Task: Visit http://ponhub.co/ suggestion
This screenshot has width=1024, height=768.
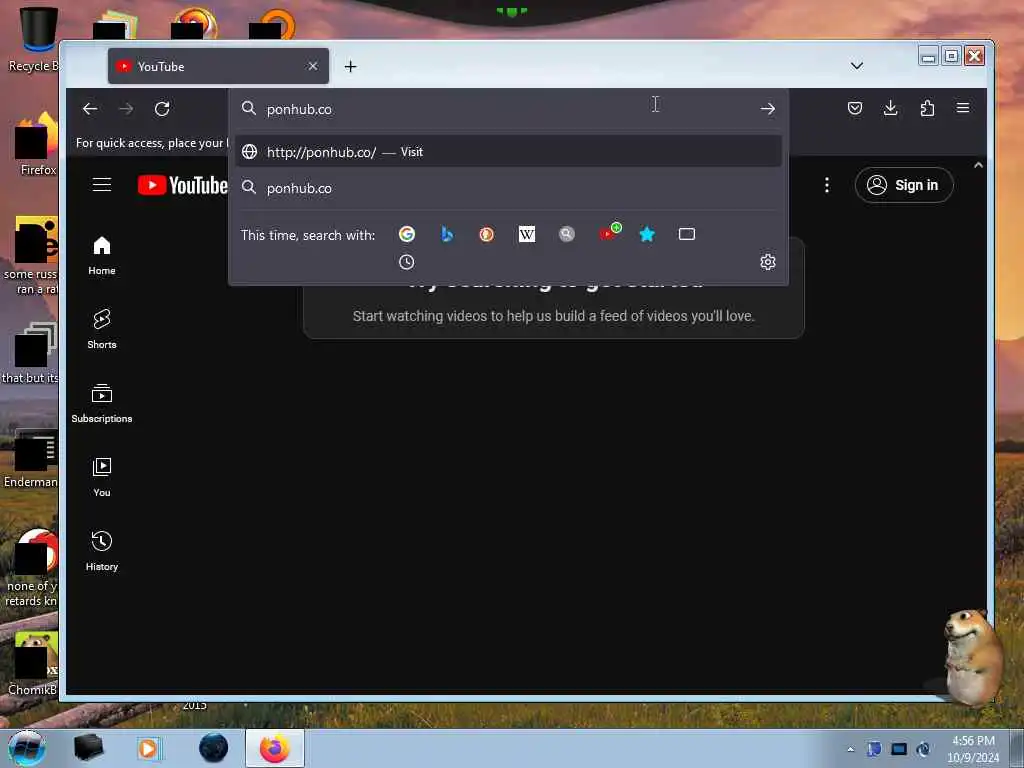Action: coord(509,152)
